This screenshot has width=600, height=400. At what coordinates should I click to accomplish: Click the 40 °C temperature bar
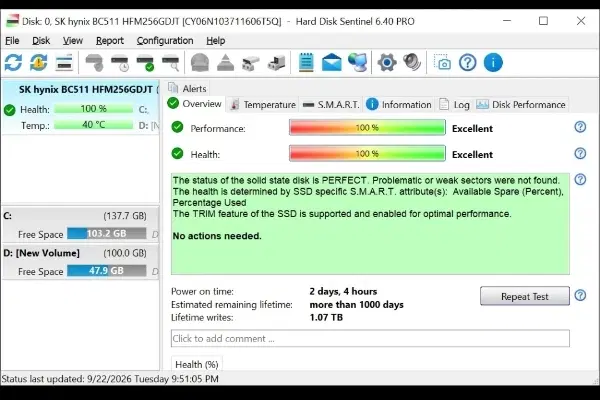tap(93, 125)
